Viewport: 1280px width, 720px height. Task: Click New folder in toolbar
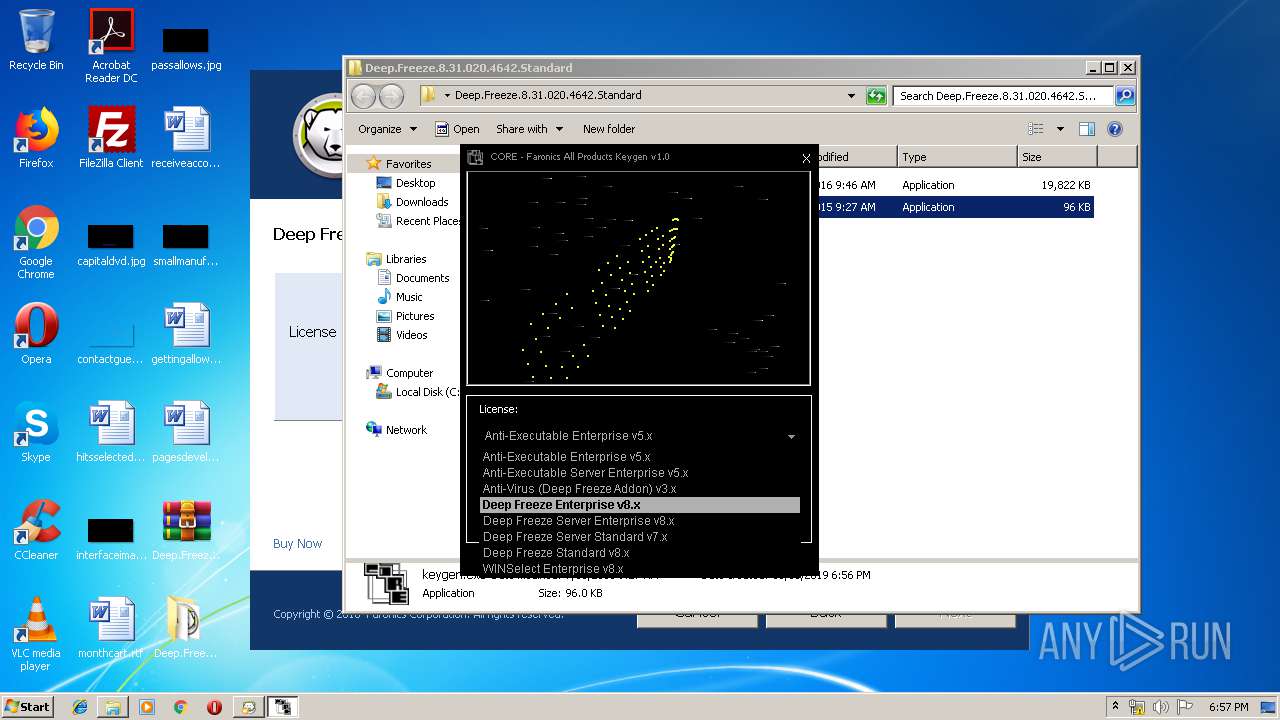pos(609,129)
